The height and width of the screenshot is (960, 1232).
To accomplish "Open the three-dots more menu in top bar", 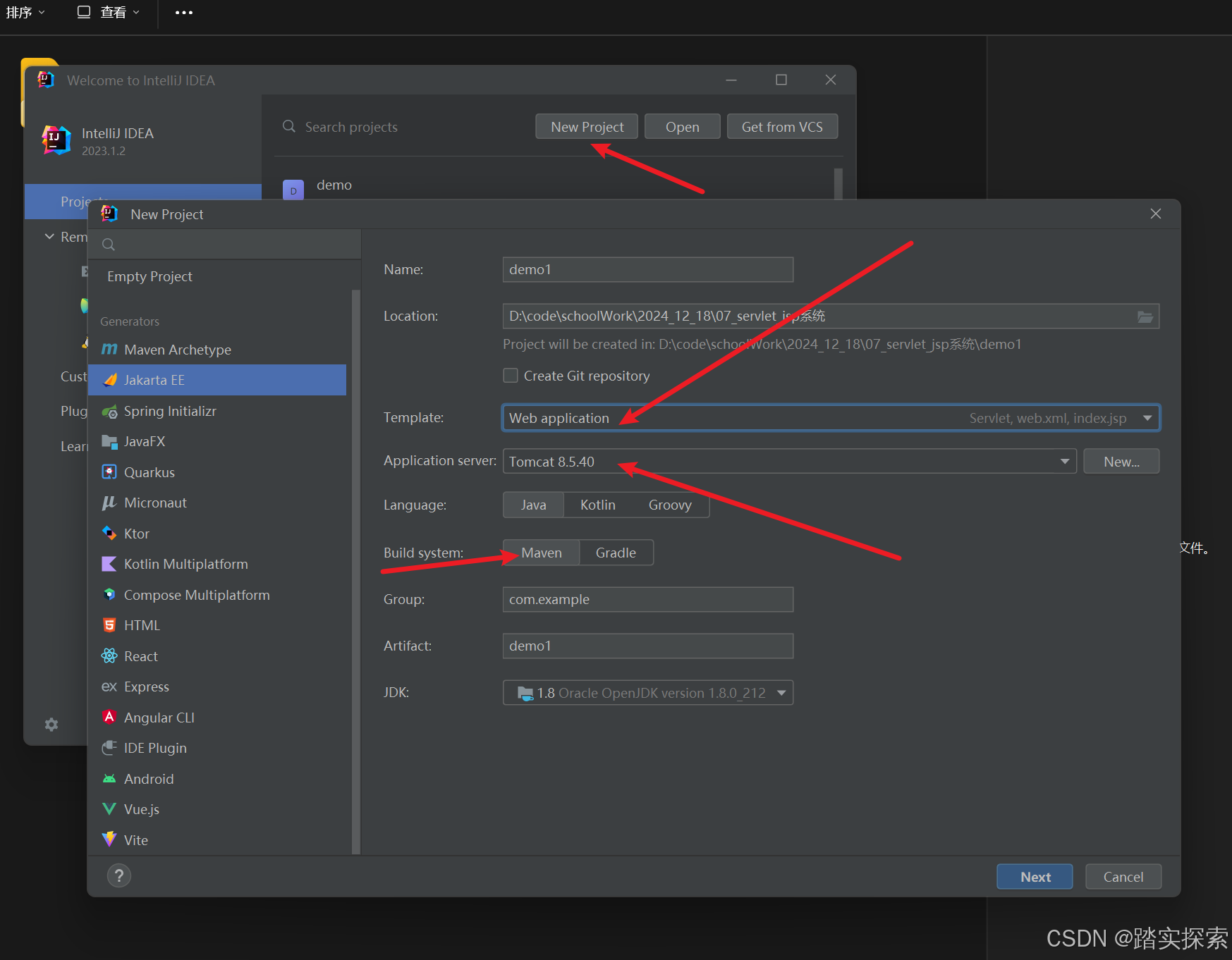I will 184,13.
